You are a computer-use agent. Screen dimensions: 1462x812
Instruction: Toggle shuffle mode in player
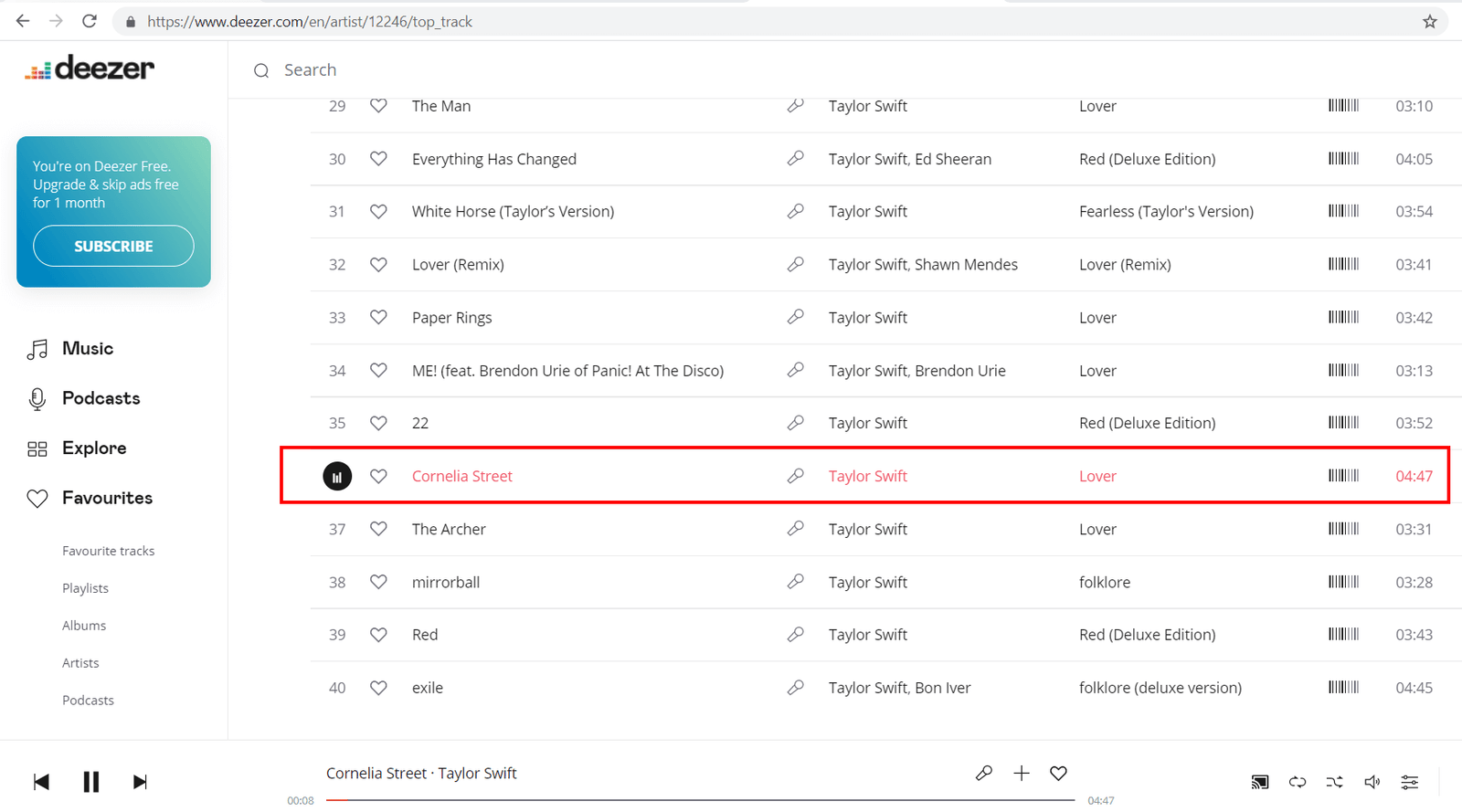(x=1335, y=782)
